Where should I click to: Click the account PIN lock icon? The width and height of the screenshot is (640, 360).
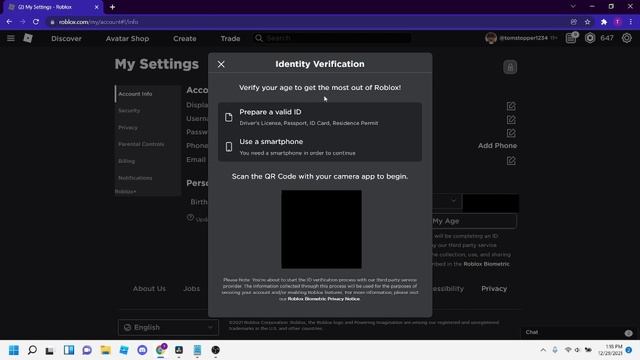(510, 67)
